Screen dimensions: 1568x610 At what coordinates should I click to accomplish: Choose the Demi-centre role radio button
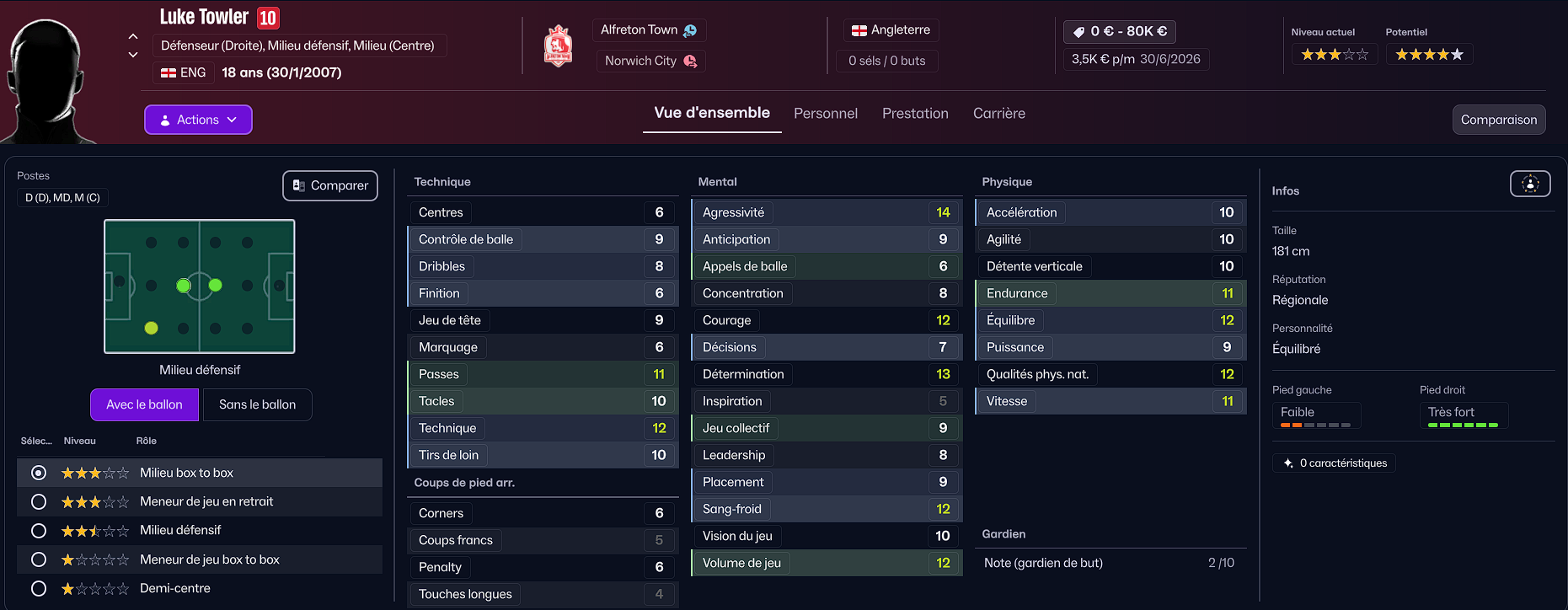click(x=39, y=589)
